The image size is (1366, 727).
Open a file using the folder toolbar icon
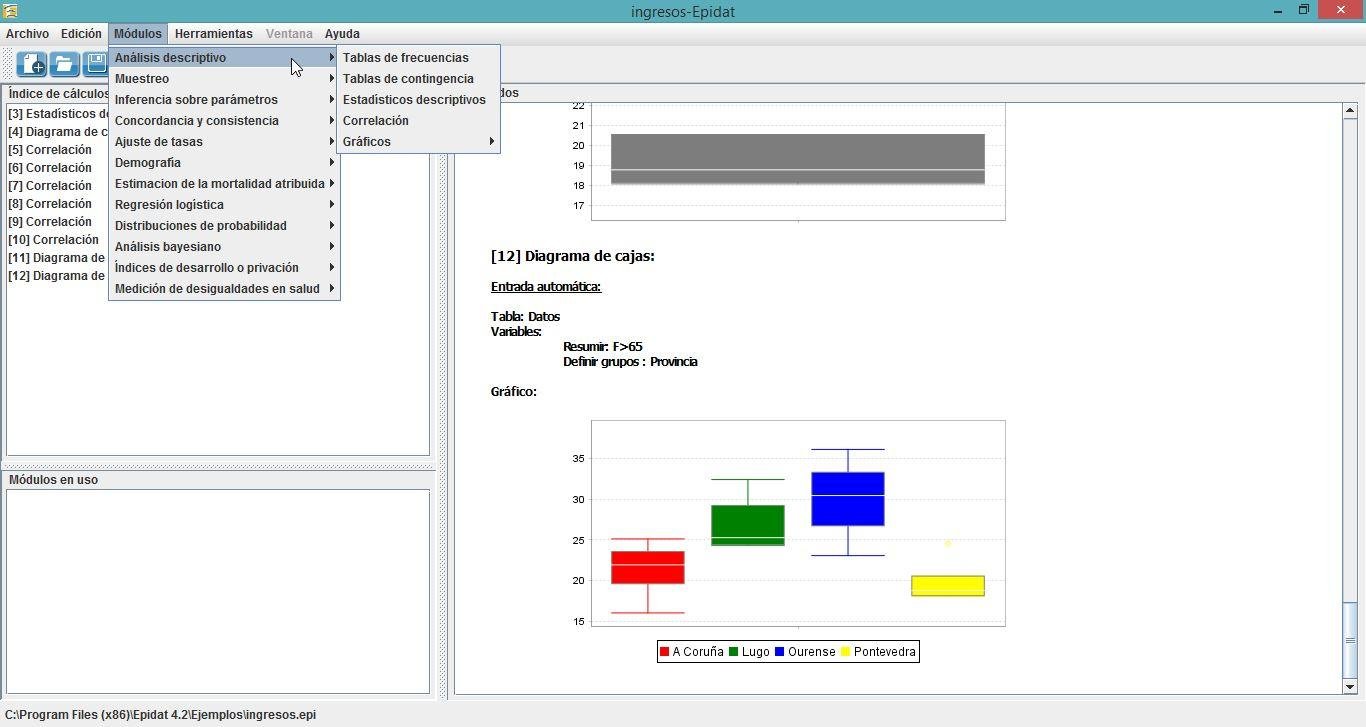pyautogui.click(x=63, y=63)
